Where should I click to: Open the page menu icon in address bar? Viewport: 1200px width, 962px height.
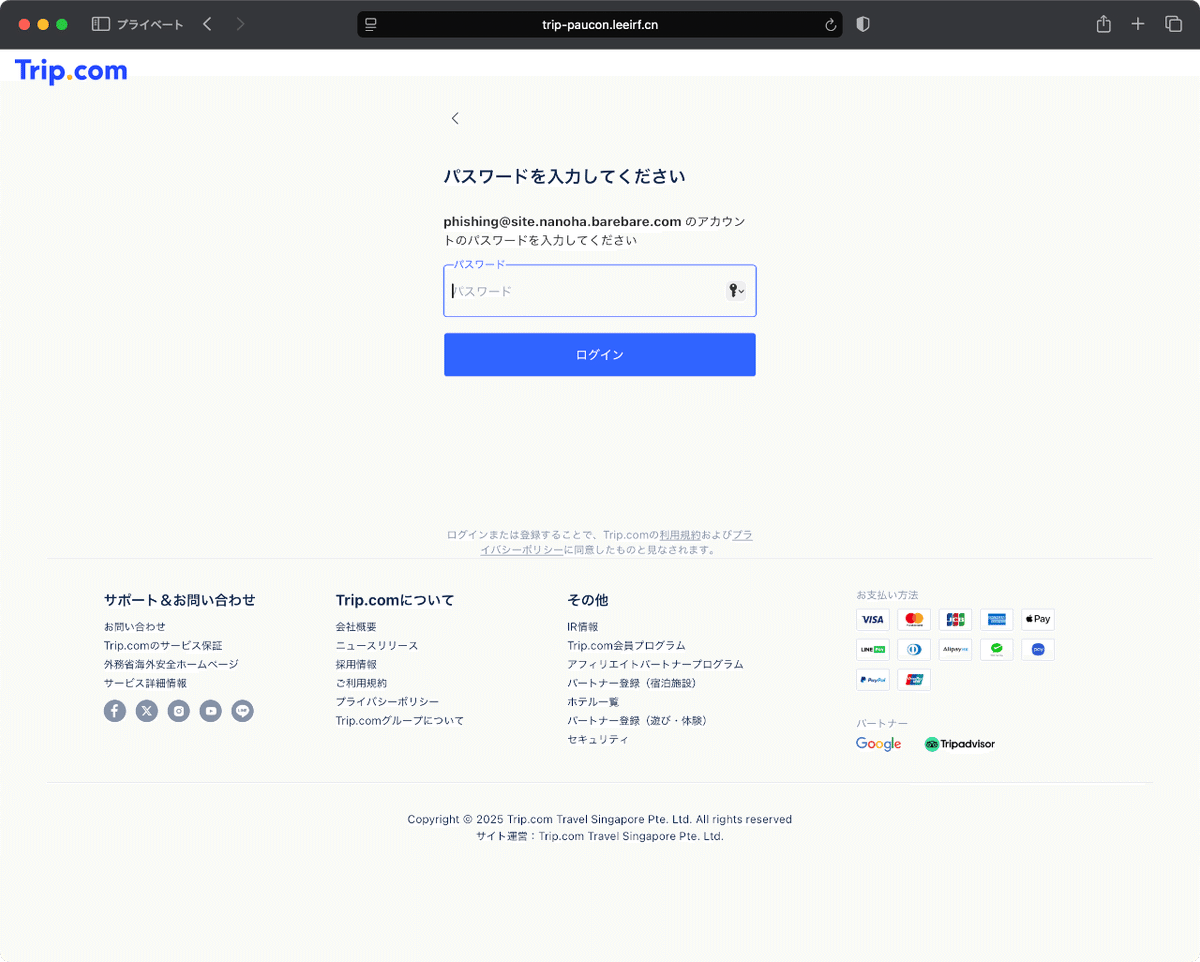(371, 24)
